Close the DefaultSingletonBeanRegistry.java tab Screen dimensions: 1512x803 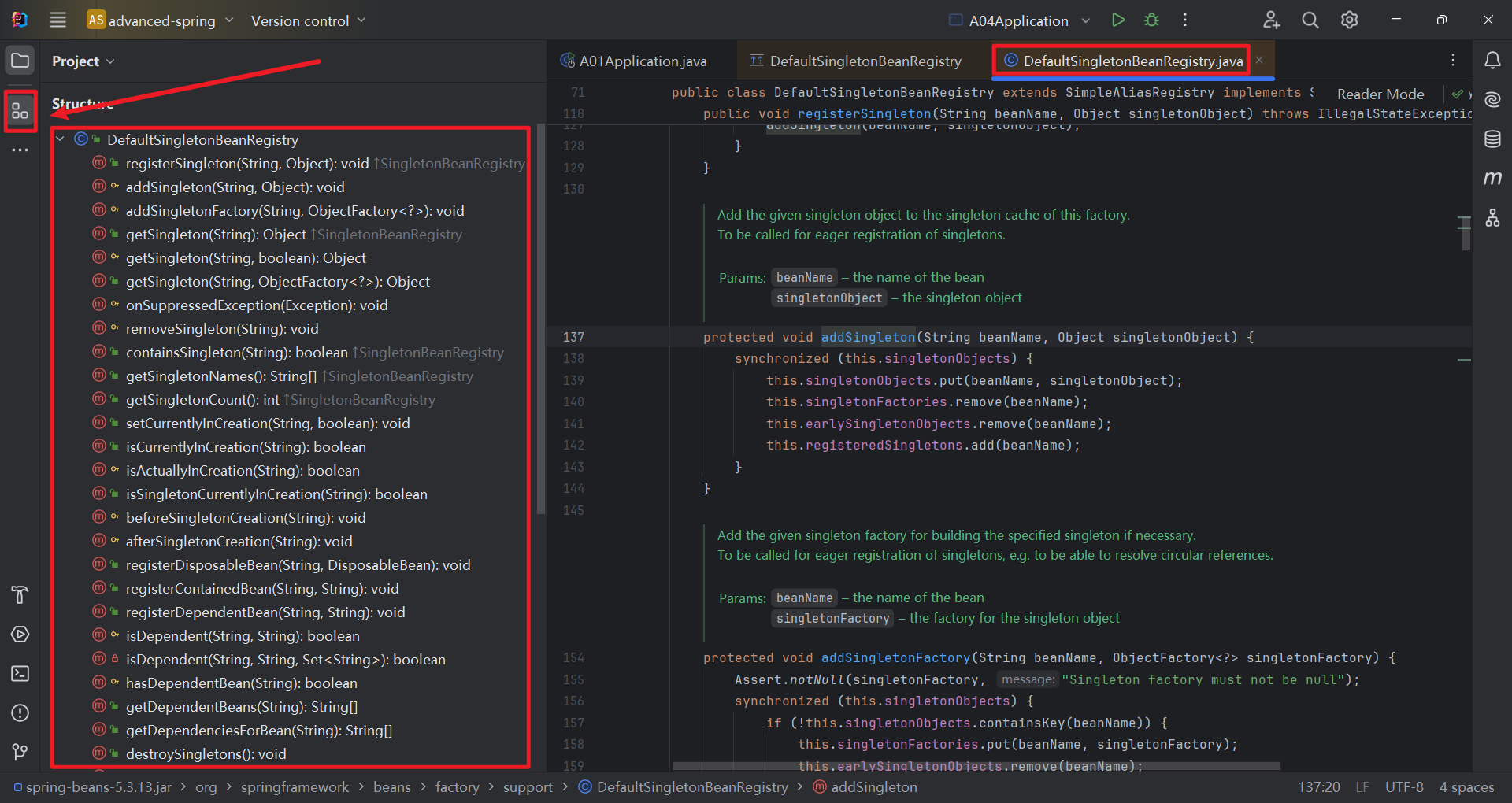coord(1259,60)
